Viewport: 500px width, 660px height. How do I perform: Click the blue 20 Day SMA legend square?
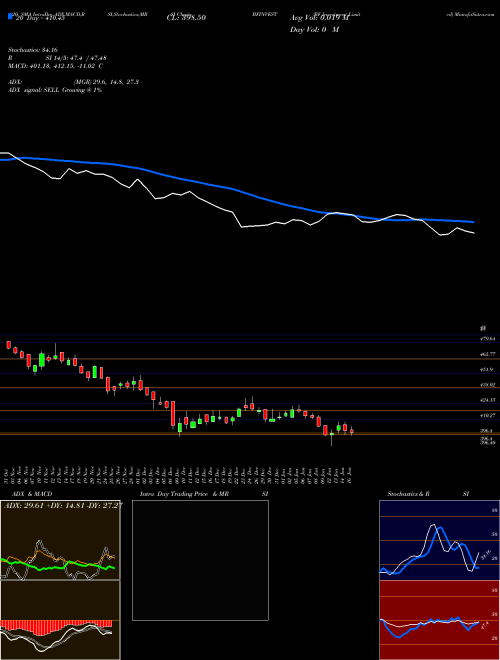click(x=10, y=17)
